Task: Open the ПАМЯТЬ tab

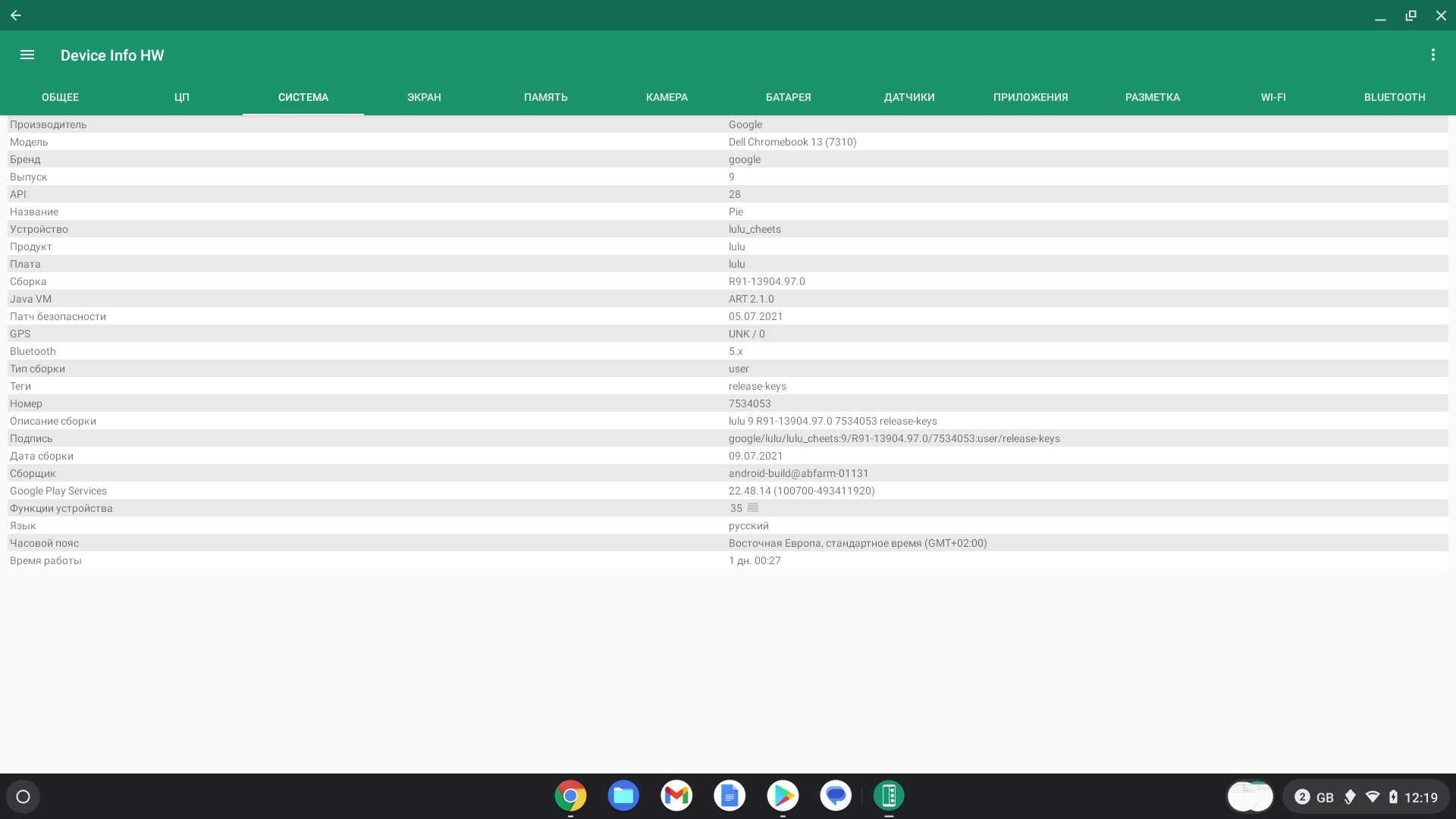Action: 545,97
